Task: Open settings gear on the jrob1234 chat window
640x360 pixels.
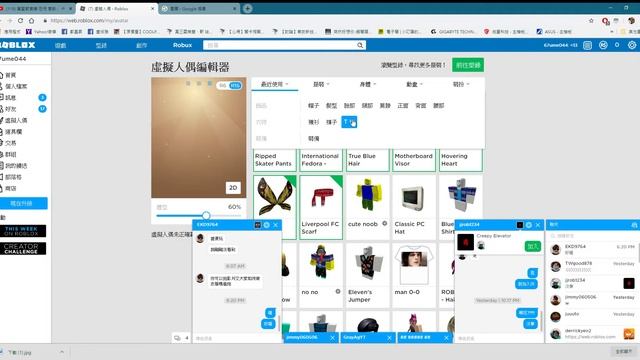Action: tap(529, 225)
